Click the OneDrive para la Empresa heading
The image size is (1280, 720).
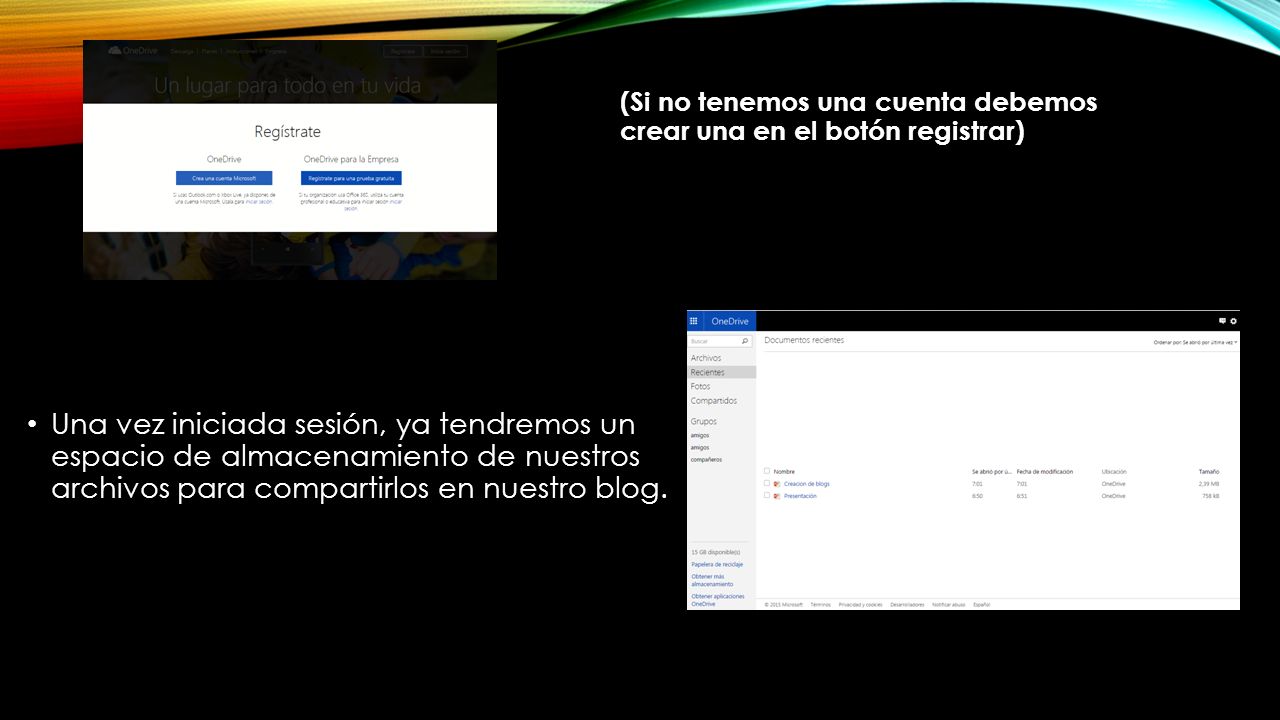pyautogui.click(x=351, y=159)
